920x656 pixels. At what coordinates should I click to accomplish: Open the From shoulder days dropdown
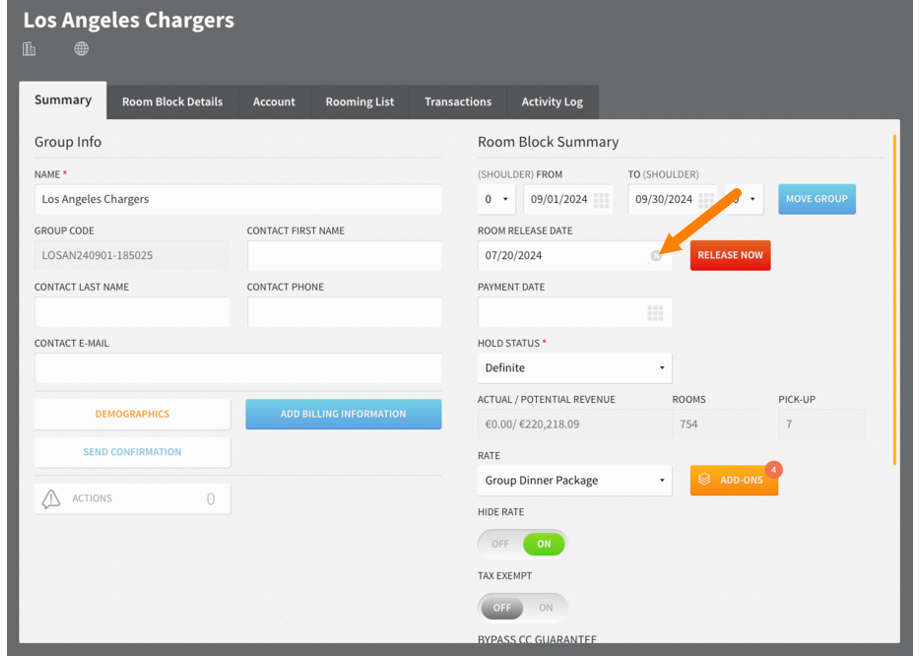click(x=496, y=199)
